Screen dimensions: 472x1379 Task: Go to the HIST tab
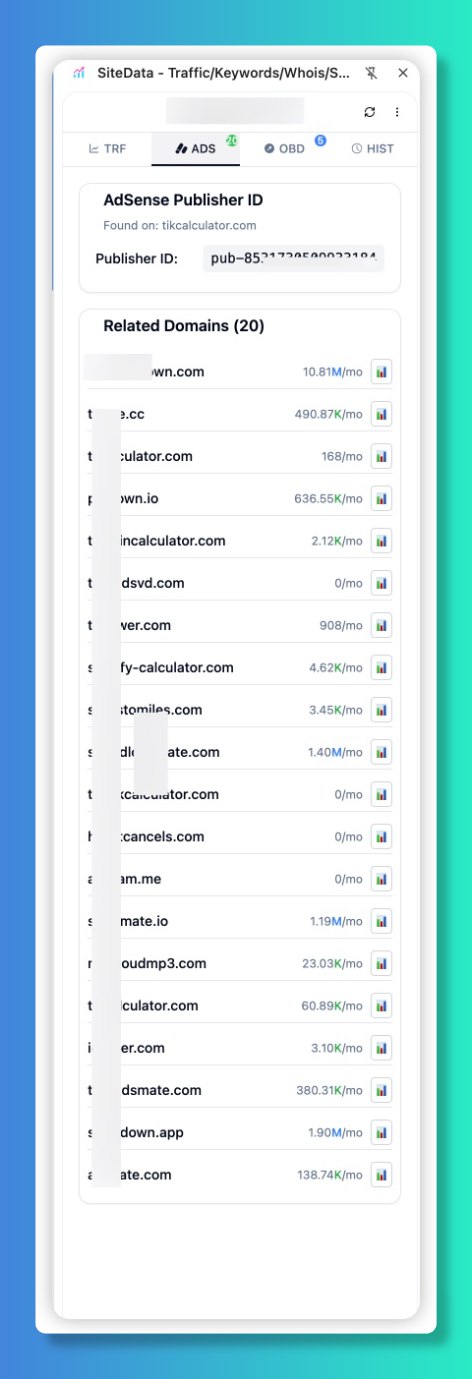[x=373, y=148]
